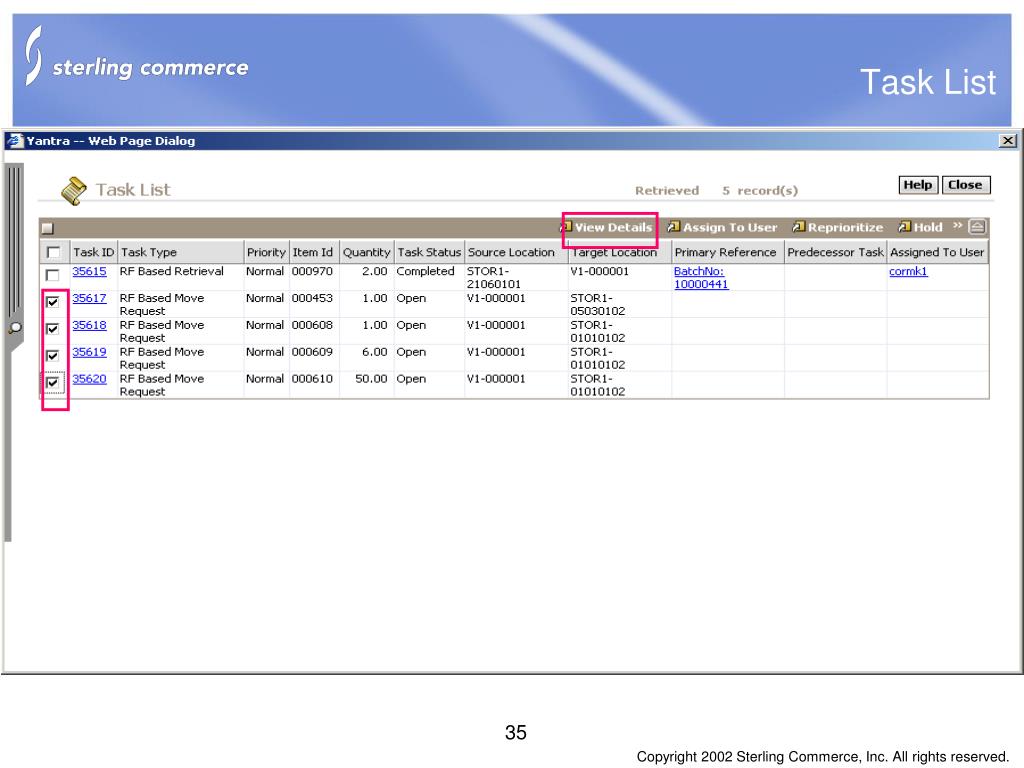This screenshot has height=768, width=1024.
Task: Open task 35620 link
Action: click(89, 378)
